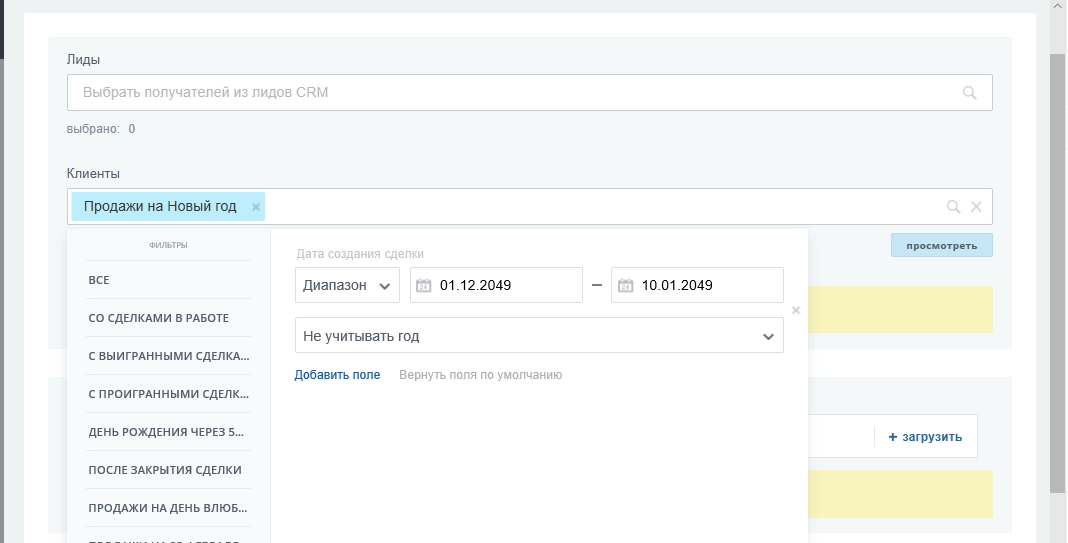Image resolution: width=1068 pixels, height=543 pixels.
Task: Click the search magnifier in Клиенты field
Action: (953, 207)
